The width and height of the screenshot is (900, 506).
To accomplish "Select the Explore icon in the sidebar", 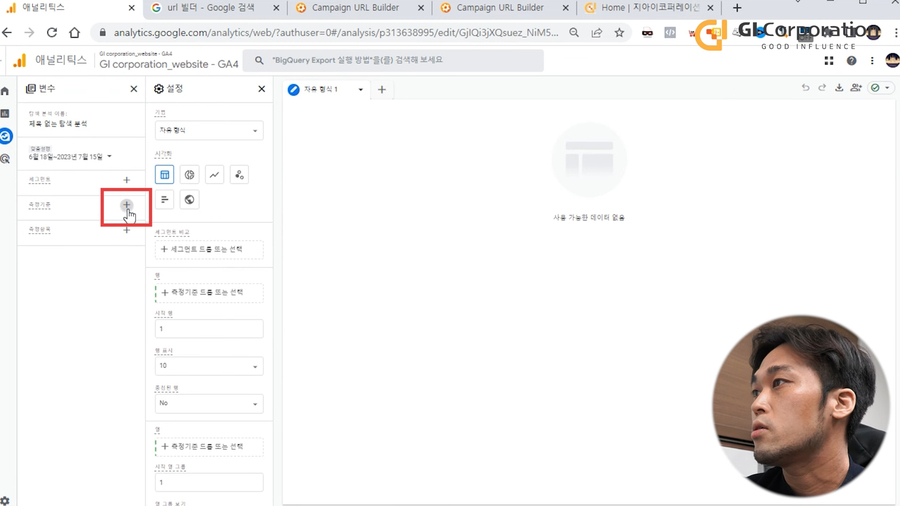I will click(6, 136).
